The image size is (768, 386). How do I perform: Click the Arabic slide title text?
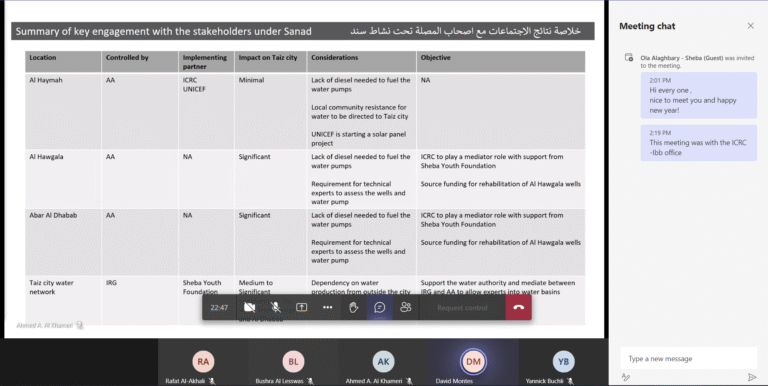(465, 31)
